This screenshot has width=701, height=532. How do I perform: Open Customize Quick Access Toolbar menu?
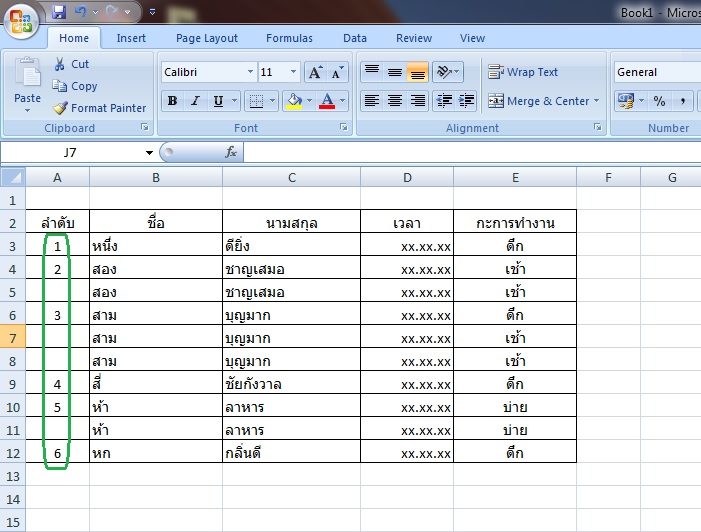152,12
